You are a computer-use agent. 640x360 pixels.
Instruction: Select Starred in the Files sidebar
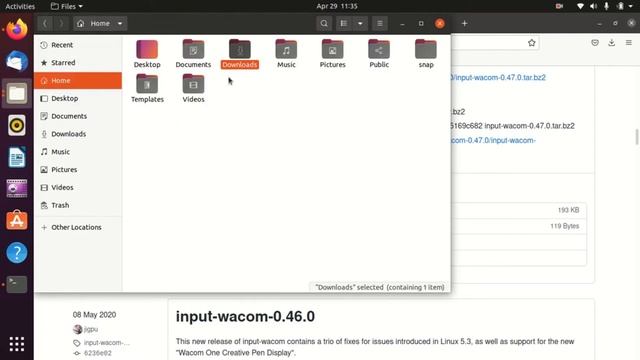(x=78, y=62)
